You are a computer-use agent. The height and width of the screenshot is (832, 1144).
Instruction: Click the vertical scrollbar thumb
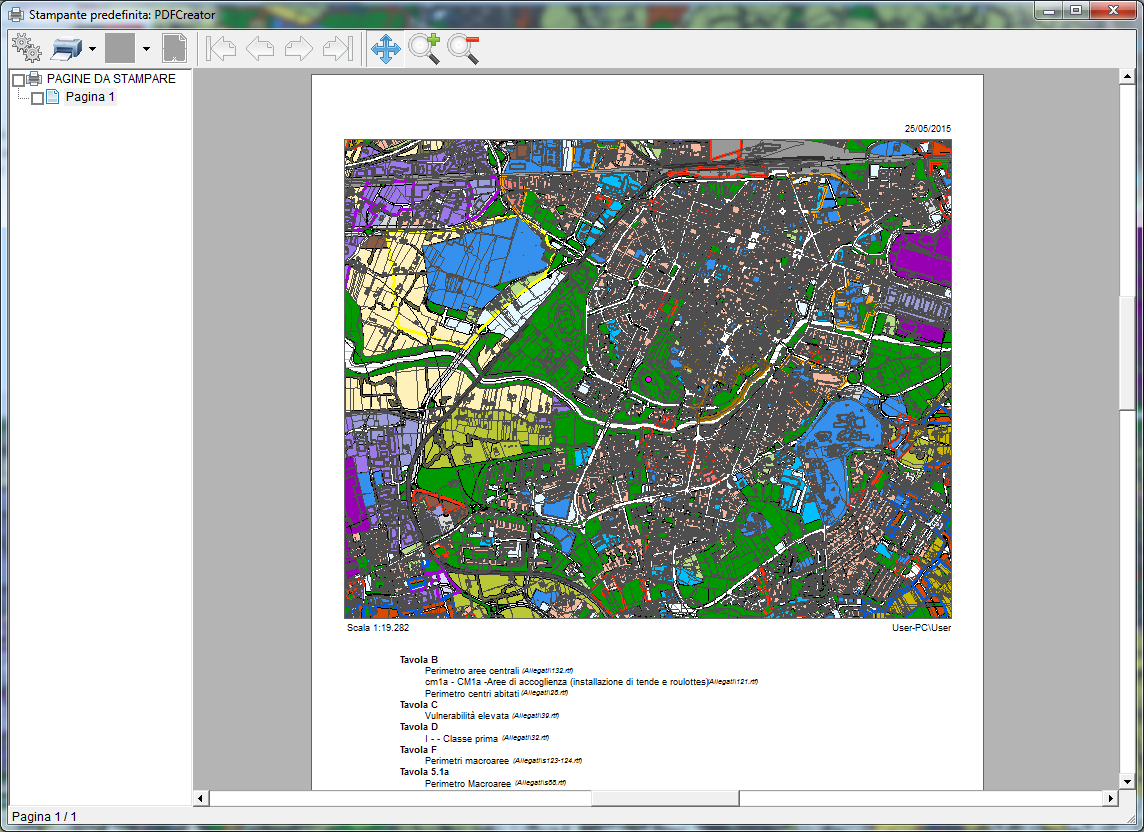tap(1127, 353)
